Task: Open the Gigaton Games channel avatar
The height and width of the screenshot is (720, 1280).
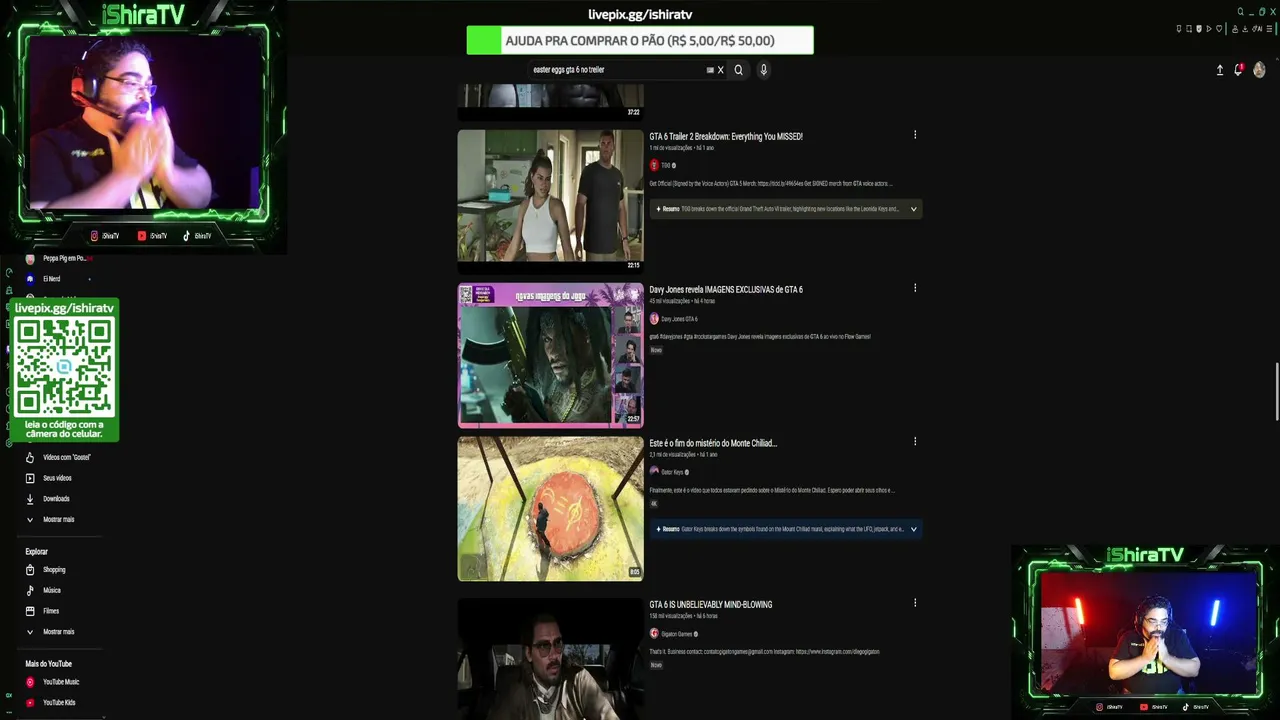Action: pyautogui.click(x=654, y=634)
